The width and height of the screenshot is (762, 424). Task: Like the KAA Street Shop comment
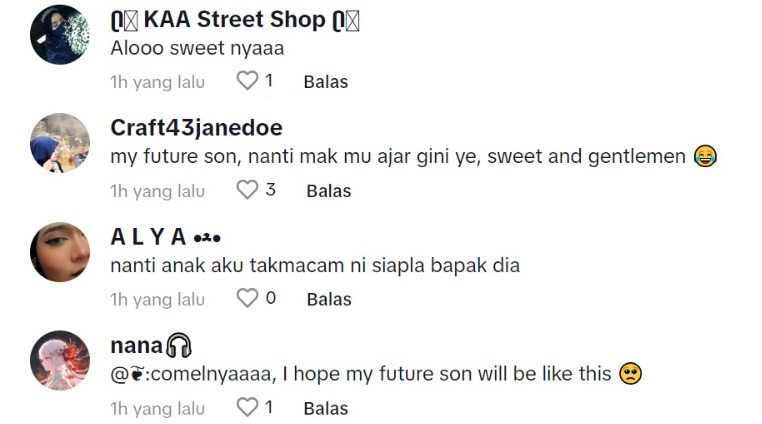click(247, 81)
